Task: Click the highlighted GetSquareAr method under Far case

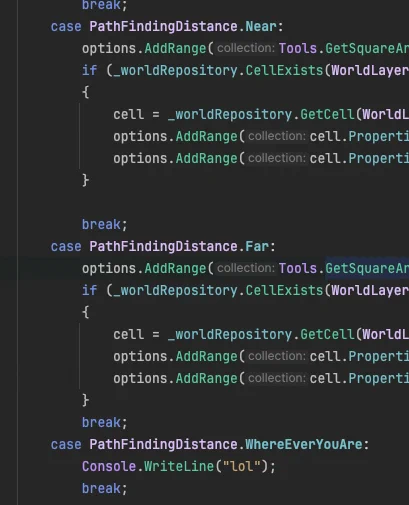Action: [367, 269]
